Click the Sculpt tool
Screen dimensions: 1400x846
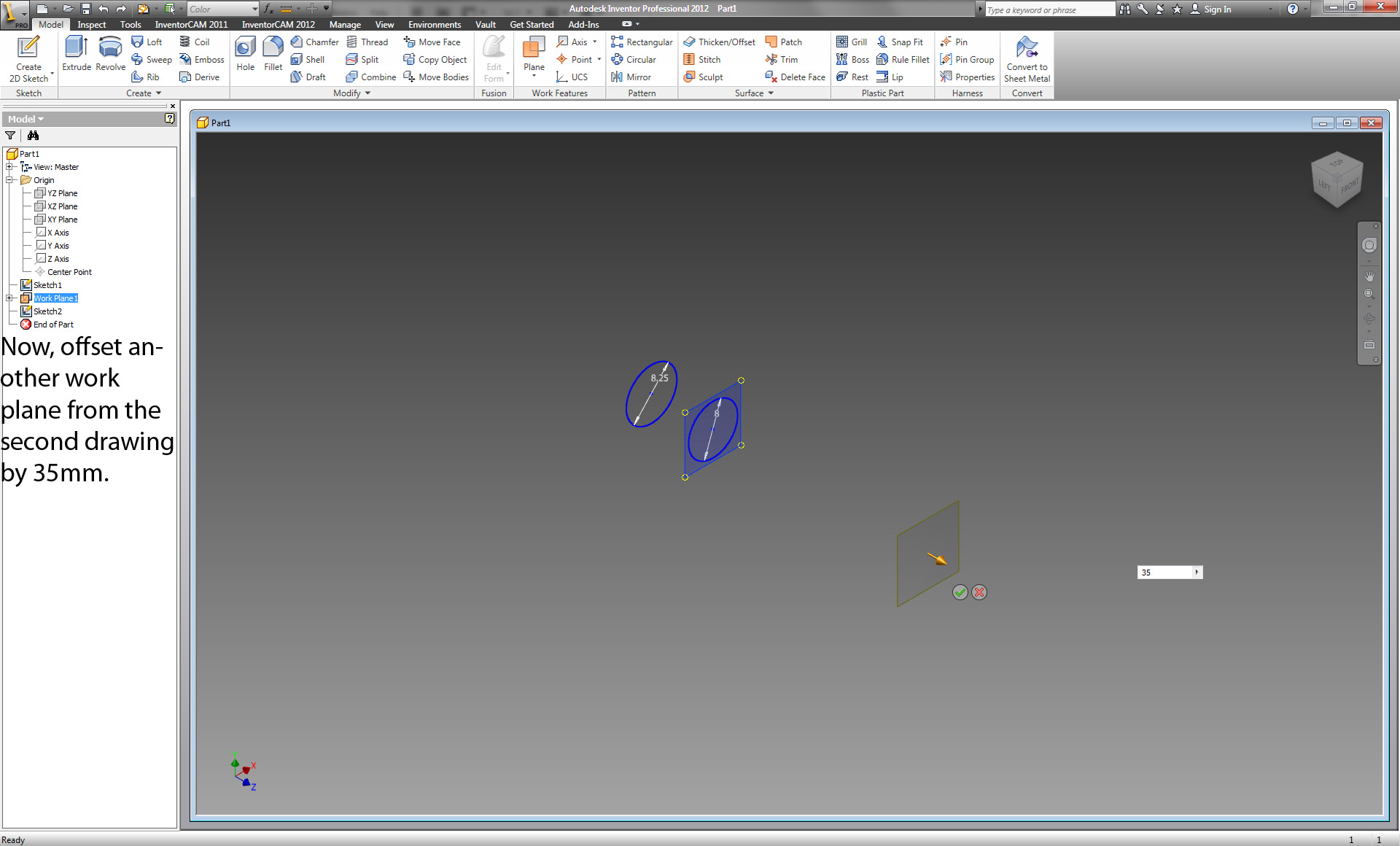(703, 77)
